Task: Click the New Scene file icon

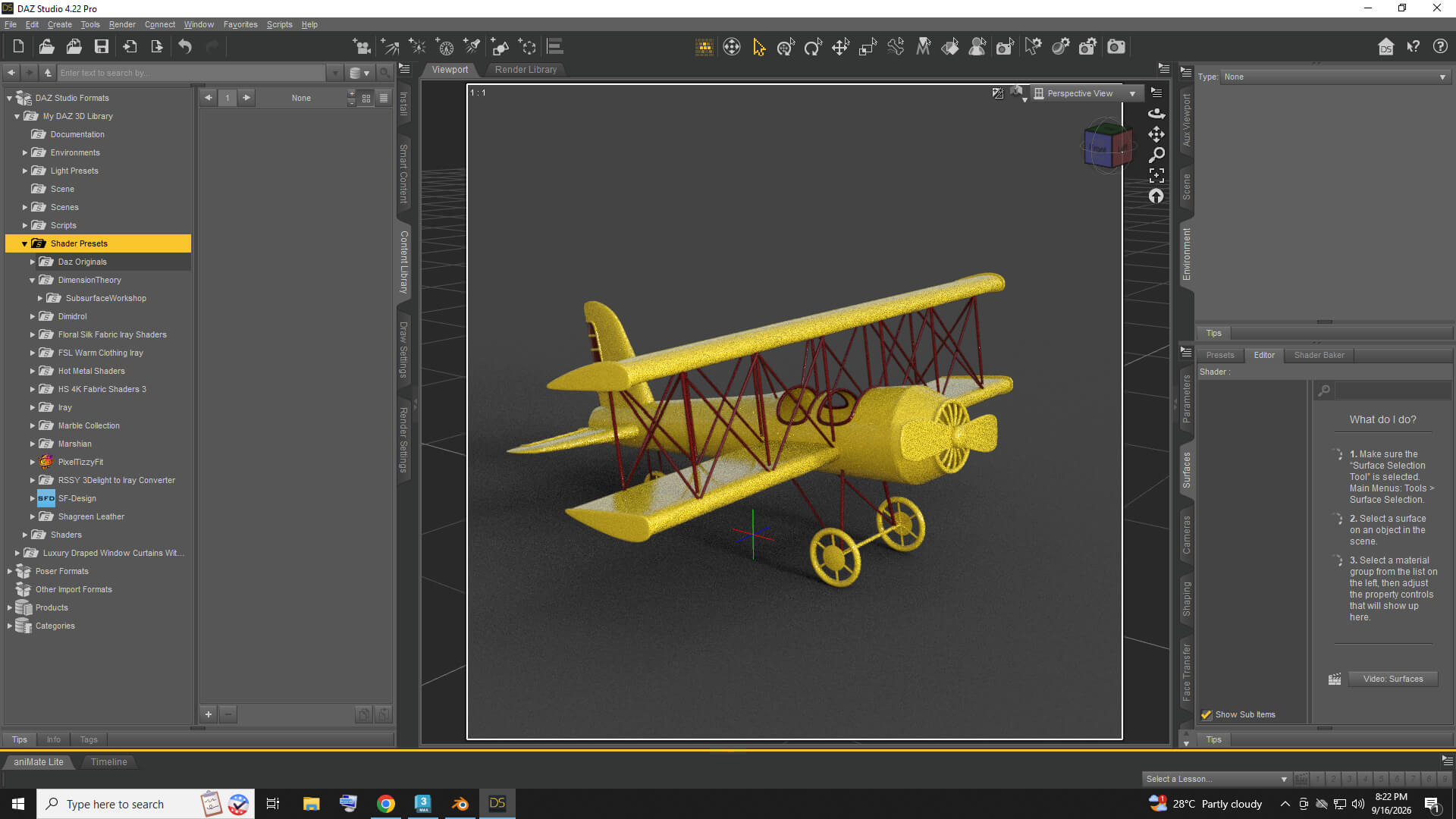Action: pyautogui.click(x=18, y=47)
